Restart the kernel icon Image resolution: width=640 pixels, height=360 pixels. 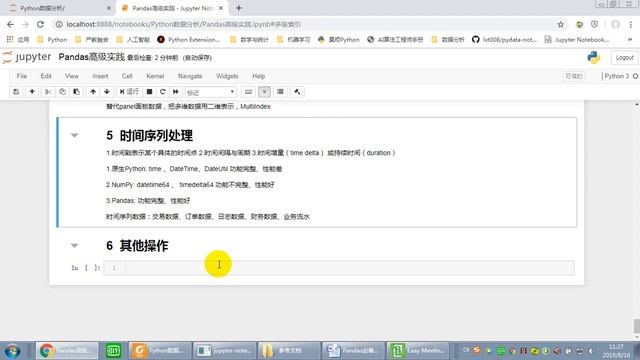coord(162,92)
